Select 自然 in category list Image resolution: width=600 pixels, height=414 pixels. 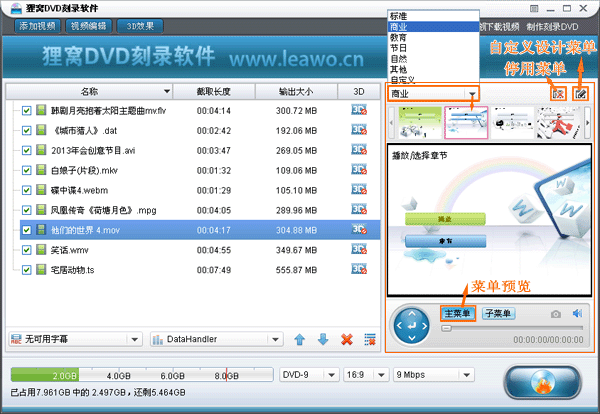point(433,59)
